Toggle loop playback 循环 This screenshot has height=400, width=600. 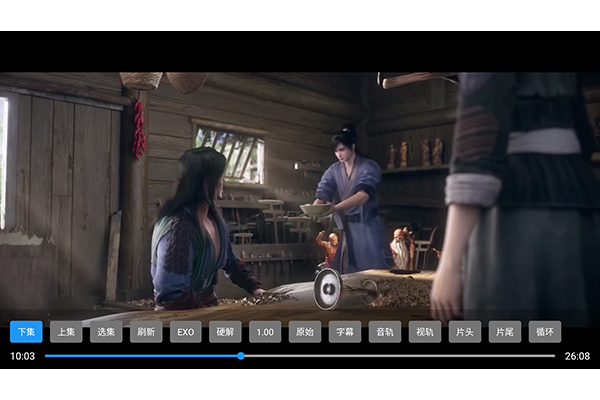(x=545, y=331)
